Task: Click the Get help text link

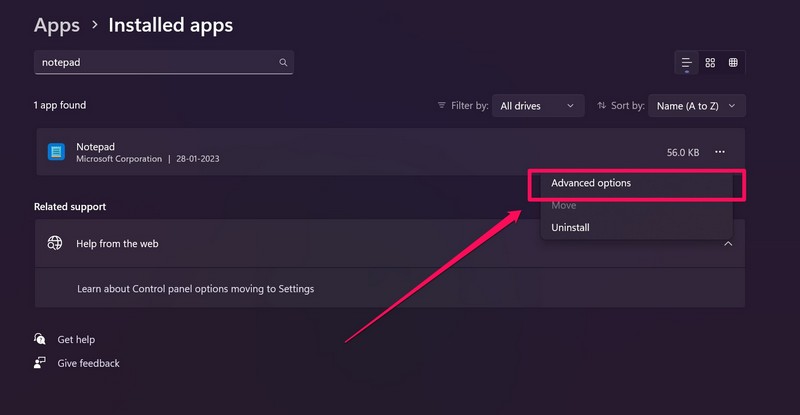Action: [77, 339]
